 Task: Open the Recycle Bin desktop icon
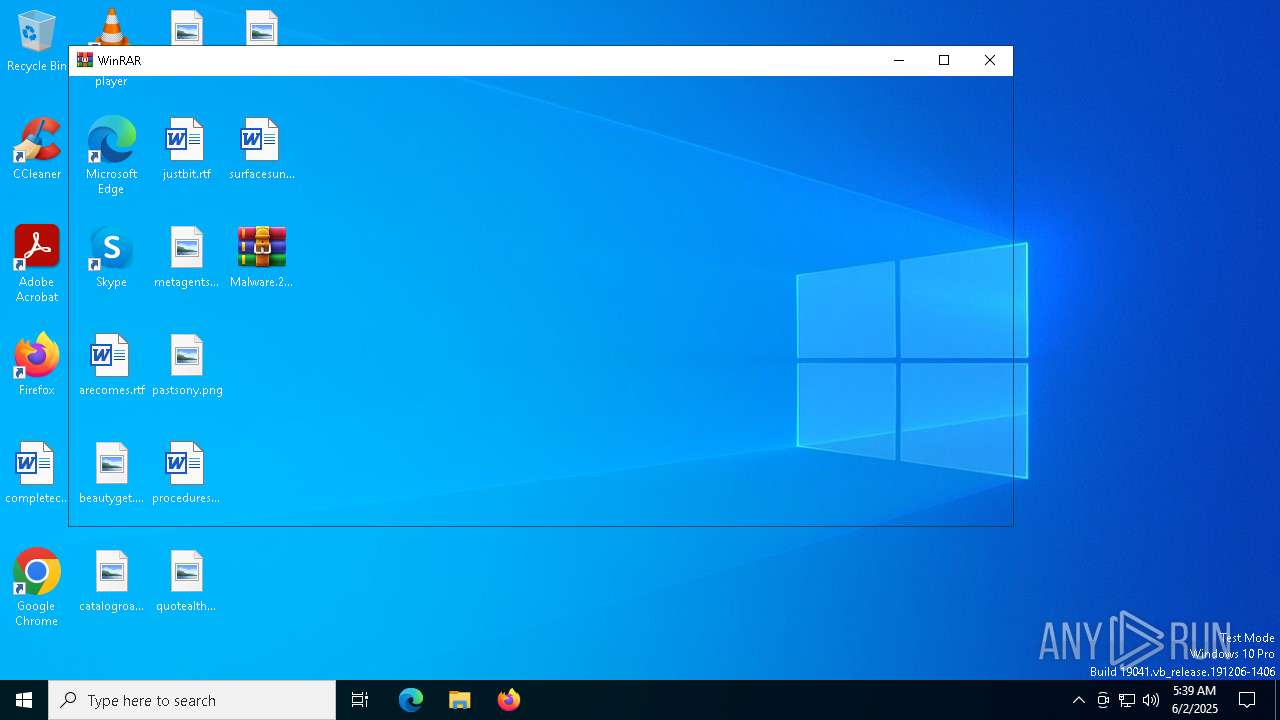36,40
